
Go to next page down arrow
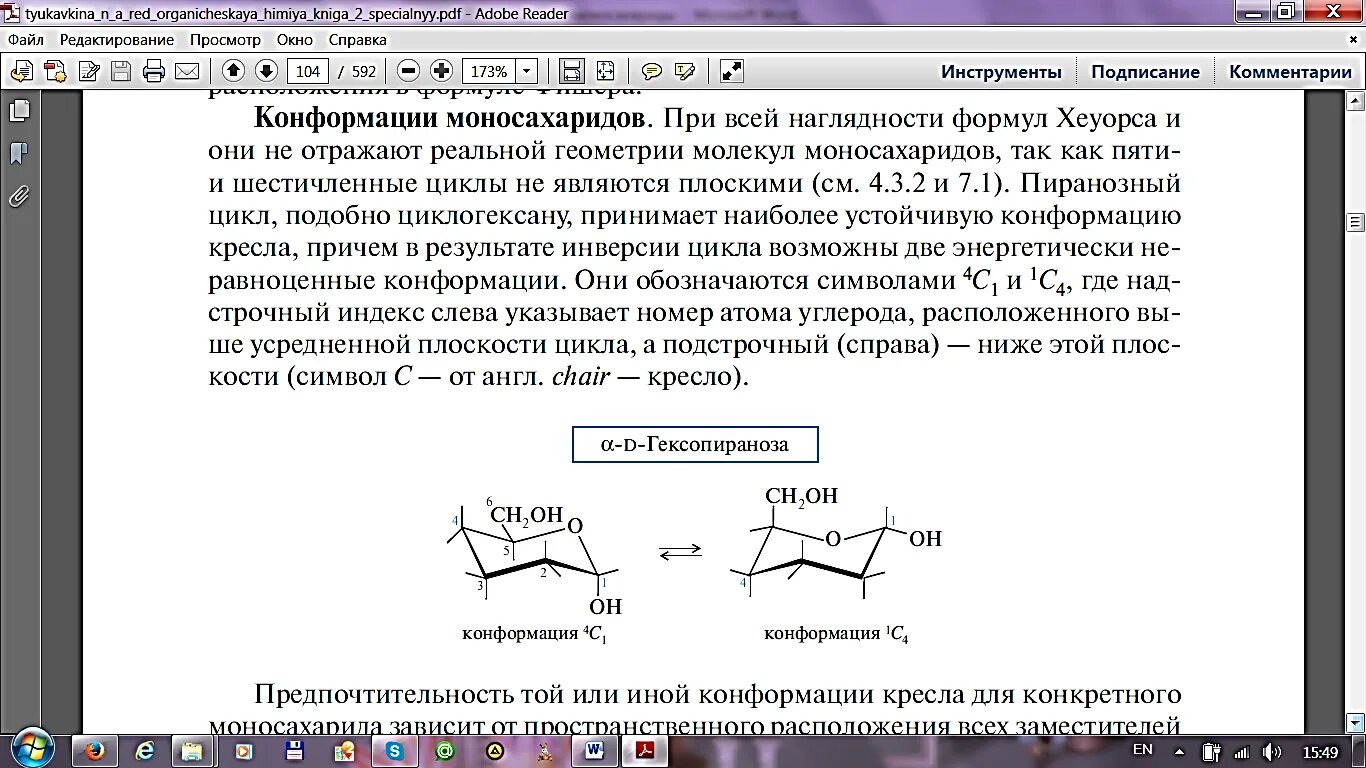[266, 71]
